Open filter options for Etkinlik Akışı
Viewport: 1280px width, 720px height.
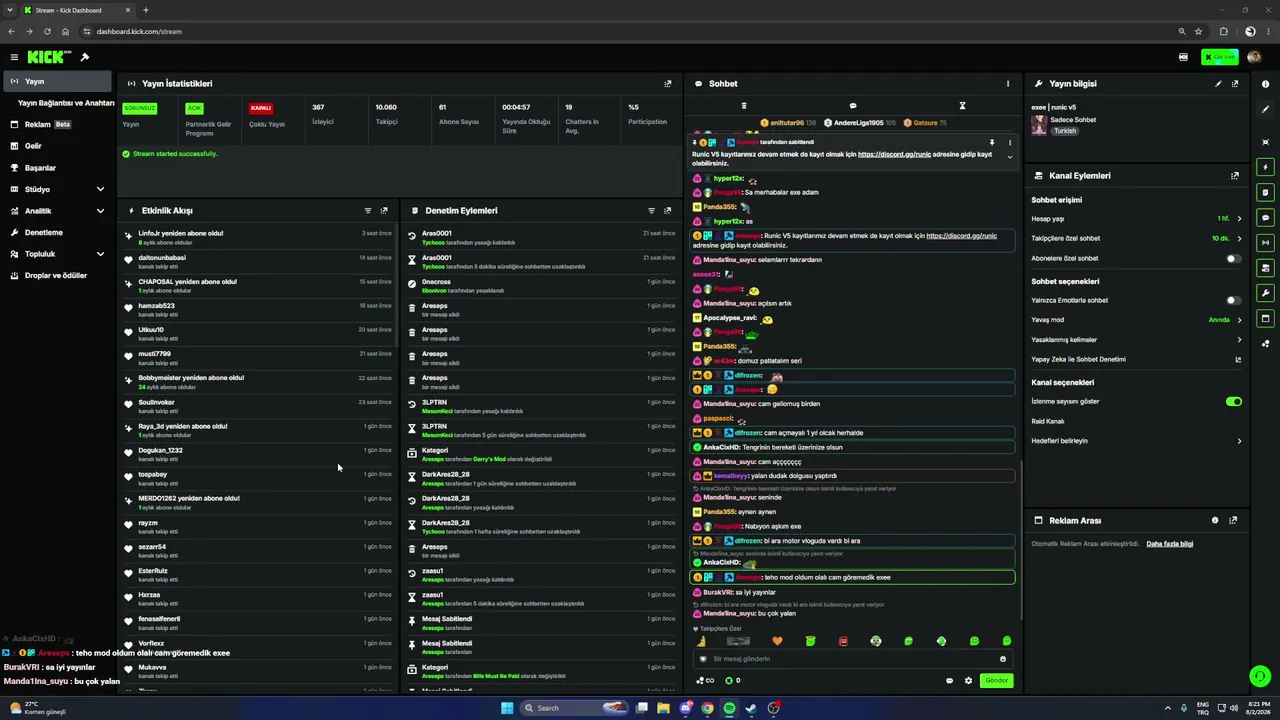click(368, 211)
